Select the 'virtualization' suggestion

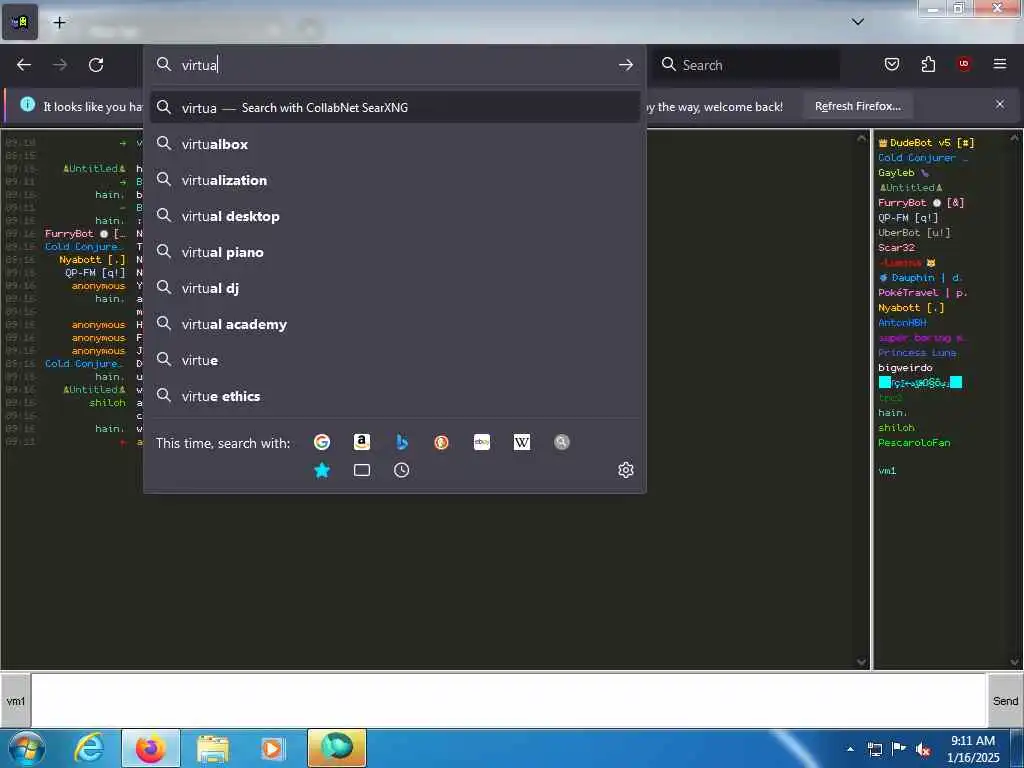tap(395, 180)
